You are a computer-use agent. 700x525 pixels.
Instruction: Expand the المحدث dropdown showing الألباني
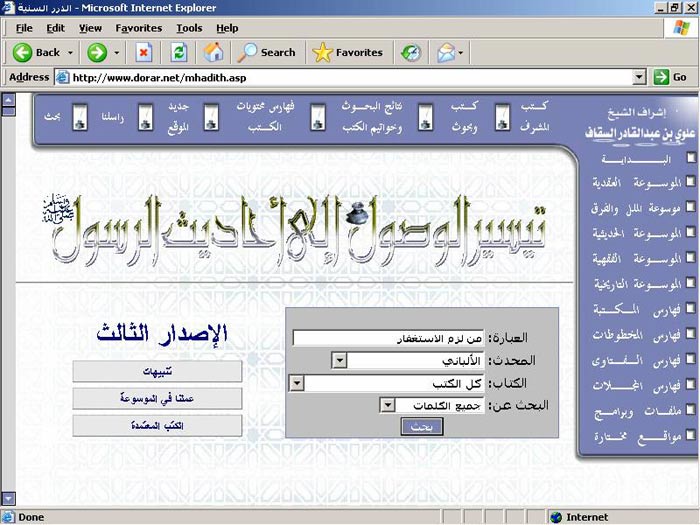click(x=339, y=361)
